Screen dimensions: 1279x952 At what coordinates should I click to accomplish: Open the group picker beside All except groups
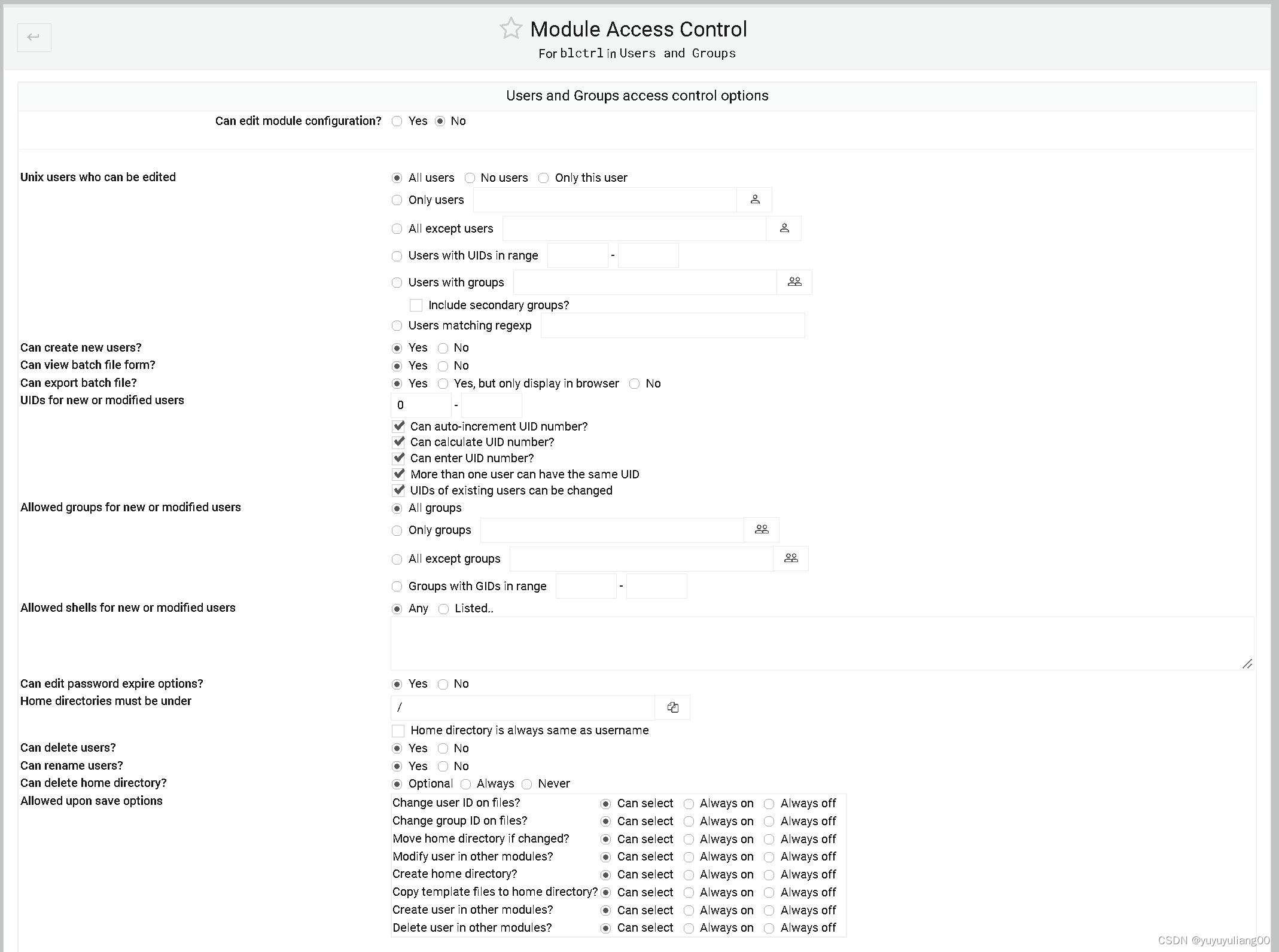791,558
